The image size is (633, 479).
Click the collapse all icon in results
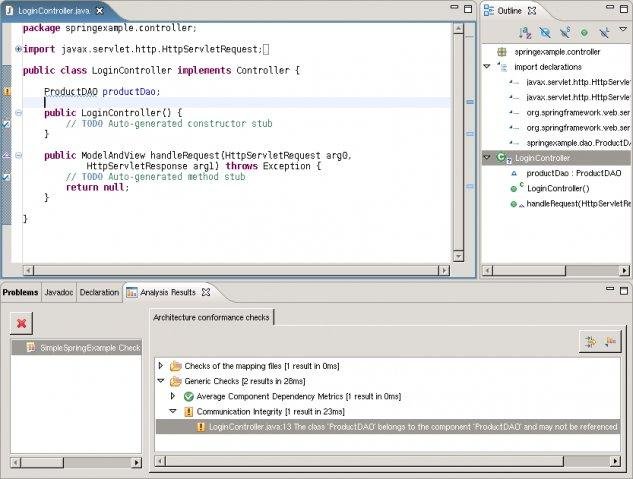pos(610,342)
